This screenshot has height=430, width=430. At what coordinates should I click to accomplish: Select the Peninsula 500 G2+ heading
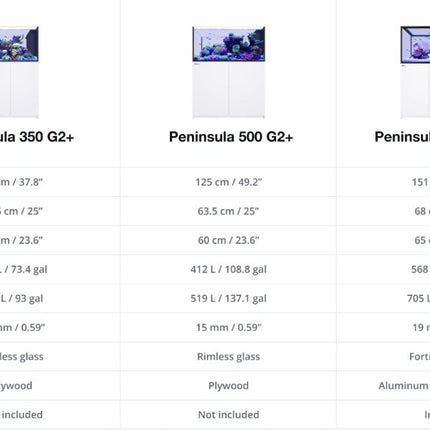coord(231,137)
